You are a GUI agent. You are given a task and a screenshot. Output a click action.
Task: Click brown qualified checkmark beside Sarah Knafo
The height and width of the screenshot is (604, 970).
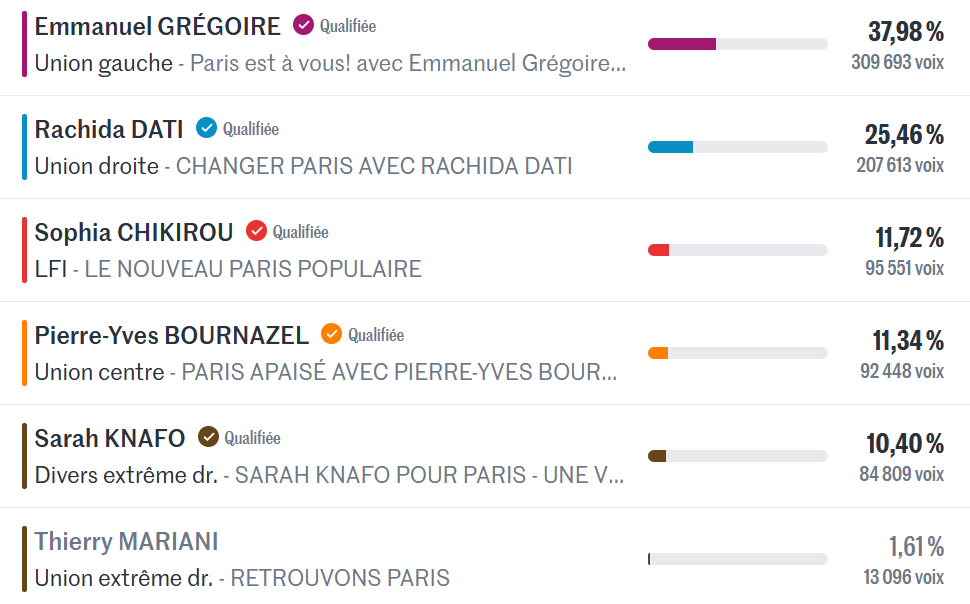tap(208, 437)
